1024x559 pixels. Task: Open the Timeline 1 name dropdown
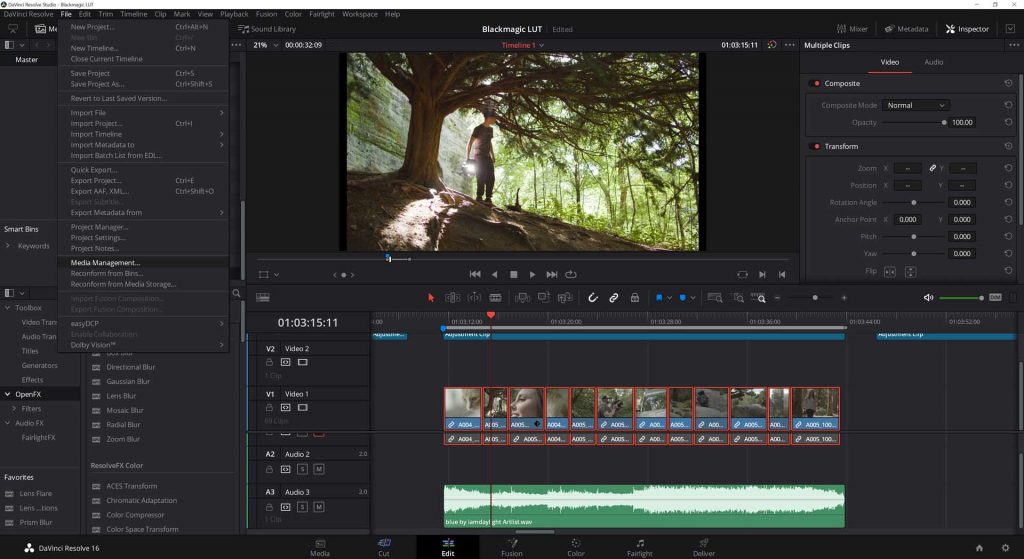522,45
